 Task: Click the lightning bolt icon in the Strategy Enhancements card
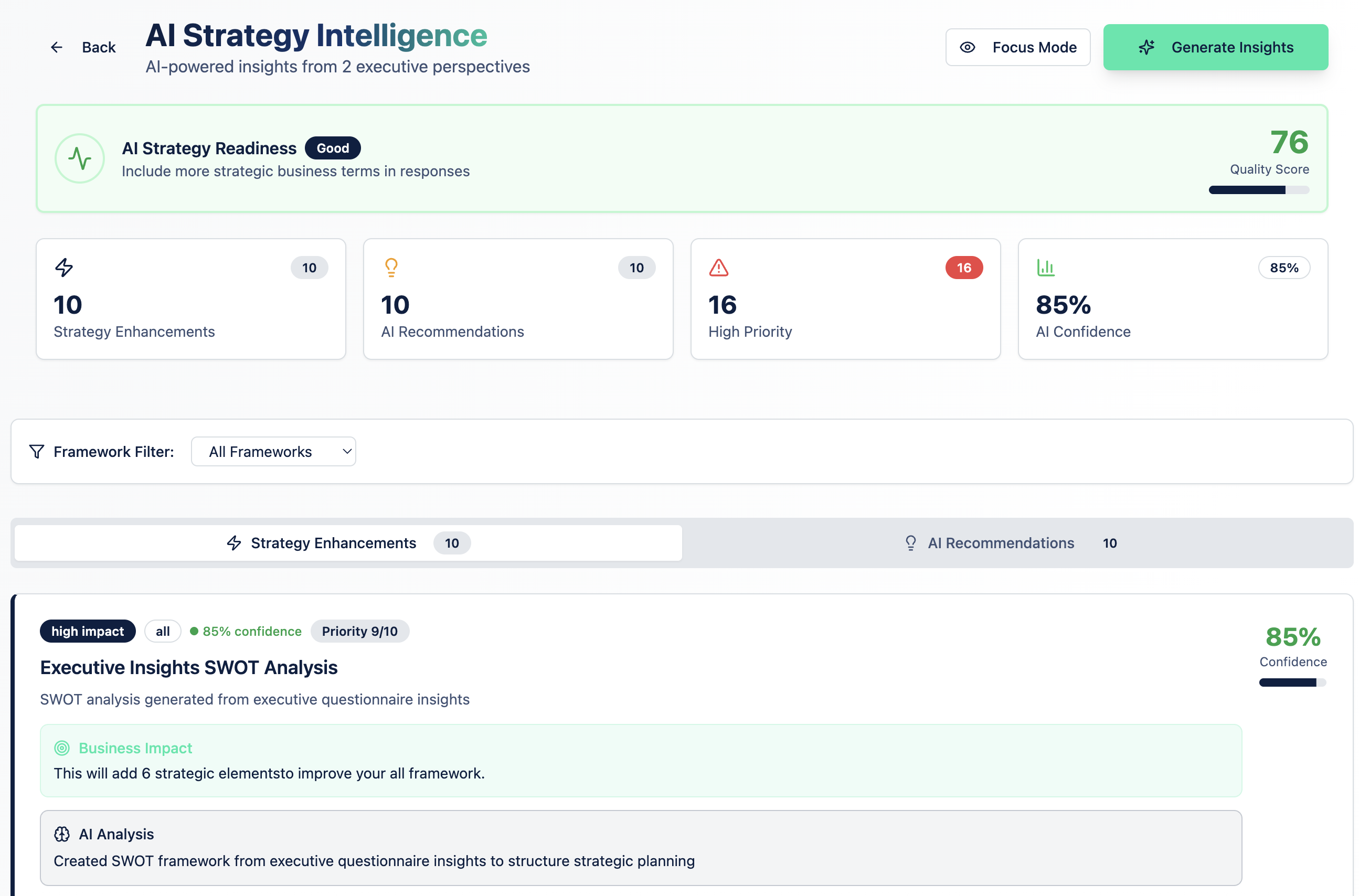(x=64, y=268)
